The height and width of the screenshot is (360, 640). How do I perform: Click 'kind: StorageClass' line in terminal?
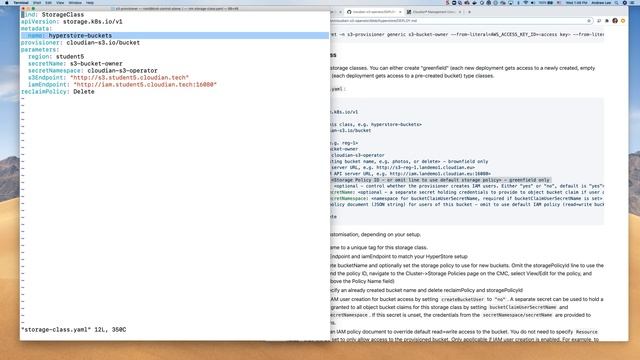(x=53, y=15)
